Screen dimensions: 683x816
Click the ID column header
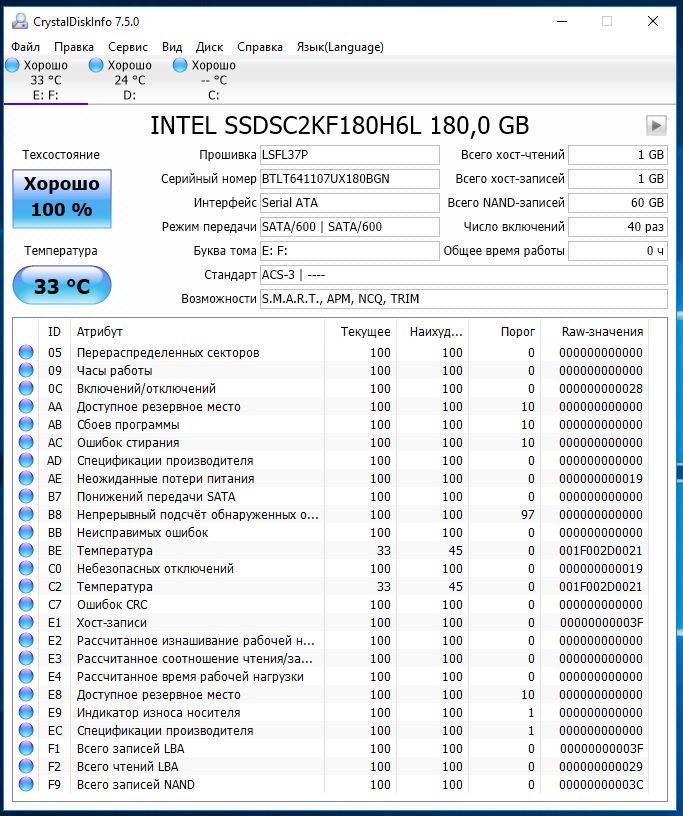[x=54, y=332]
